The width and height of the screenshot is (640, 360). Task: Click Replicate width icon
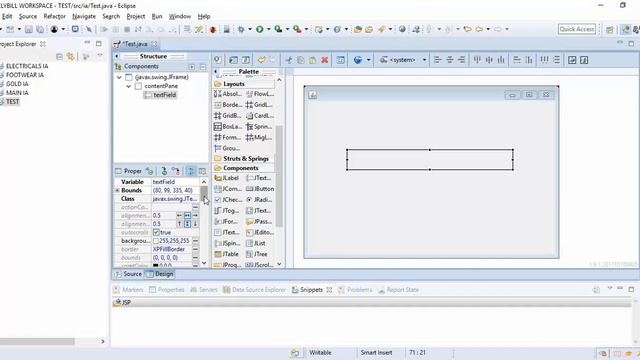click(x=517, y=60)
